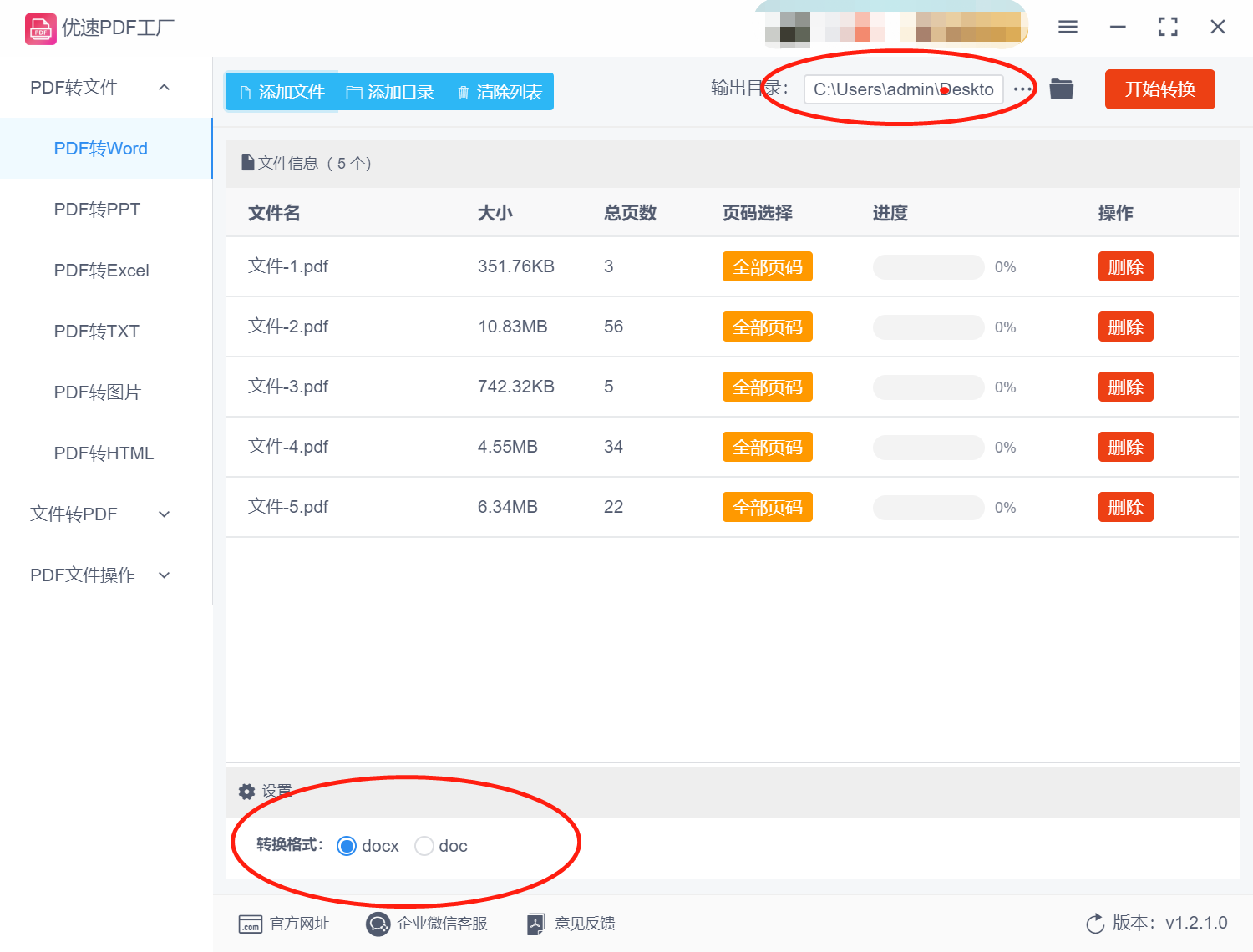Delete 文件-2.pdf from list
This screenshot has width=1253, height=952.
point(1125,327)
